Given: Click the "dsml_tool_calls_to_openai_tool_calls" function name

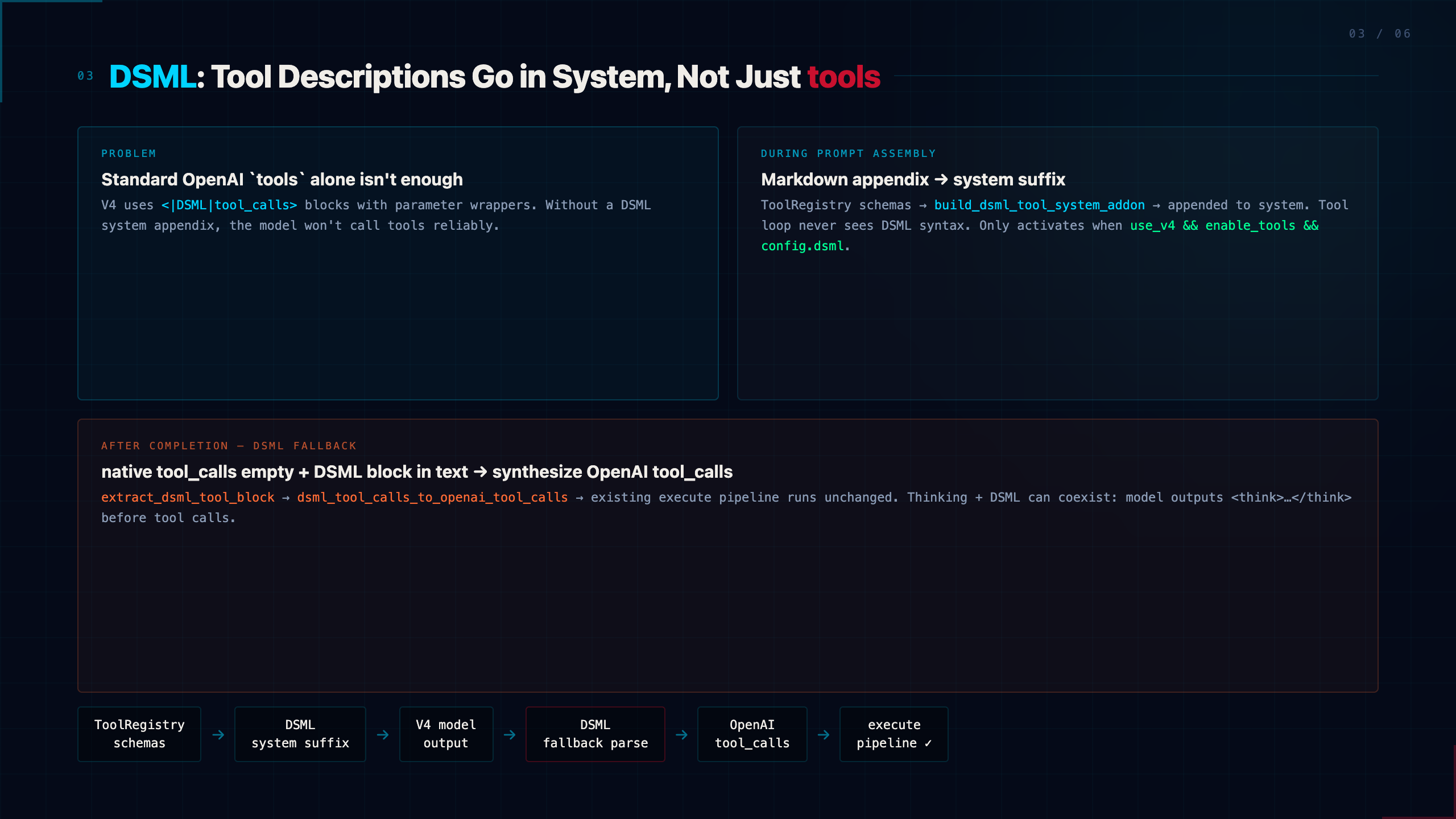Looking at the screenshot, I should 432,498.
